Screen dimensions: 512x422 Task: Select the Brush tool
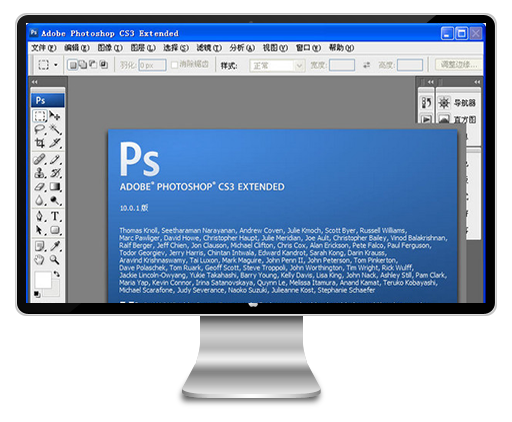pyautogui.click(x=55, y=160)
